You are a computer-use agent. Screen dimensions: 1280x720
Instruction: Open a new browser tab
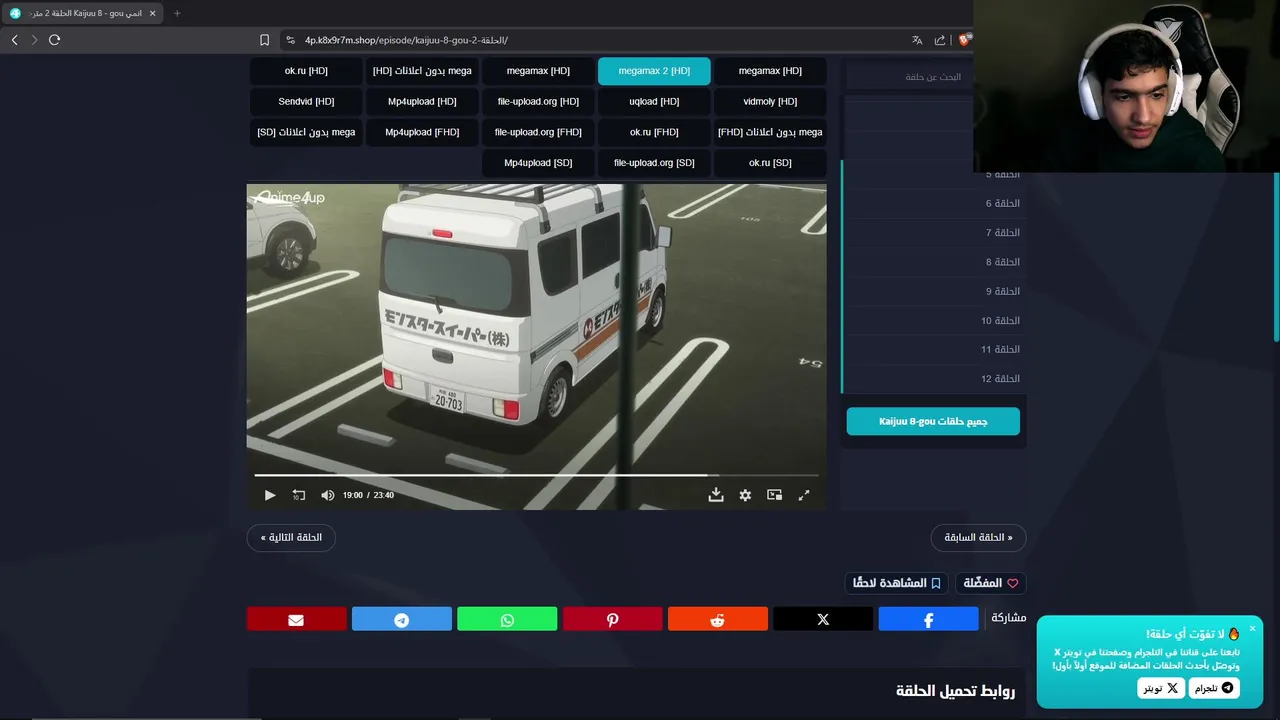tap(177, 13)
